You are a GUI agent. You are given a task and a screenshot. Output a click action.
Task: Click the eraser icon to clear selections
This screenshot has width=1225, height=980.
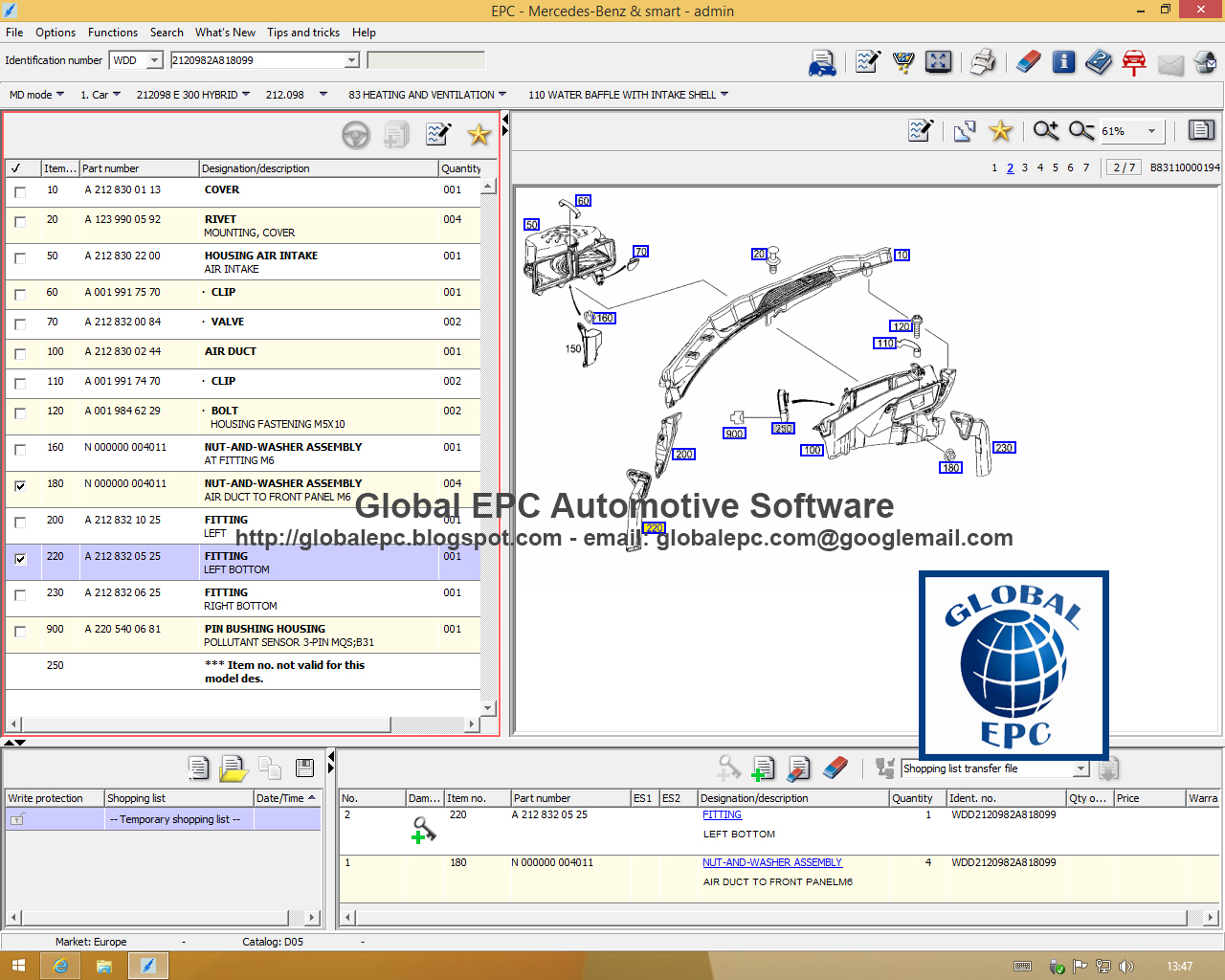tap(1027, 61)
